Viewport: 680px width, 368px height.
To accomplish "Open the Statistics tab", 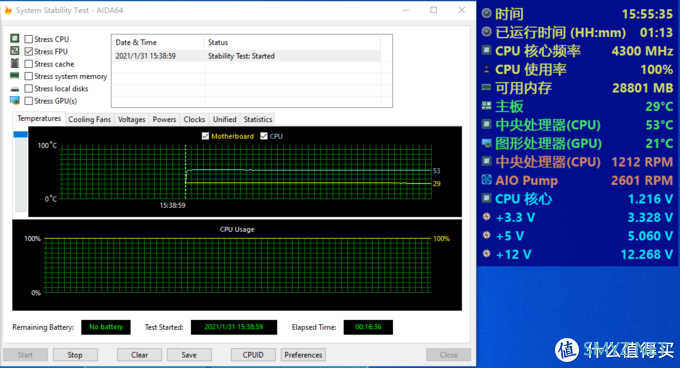I will tap(258, 119).
